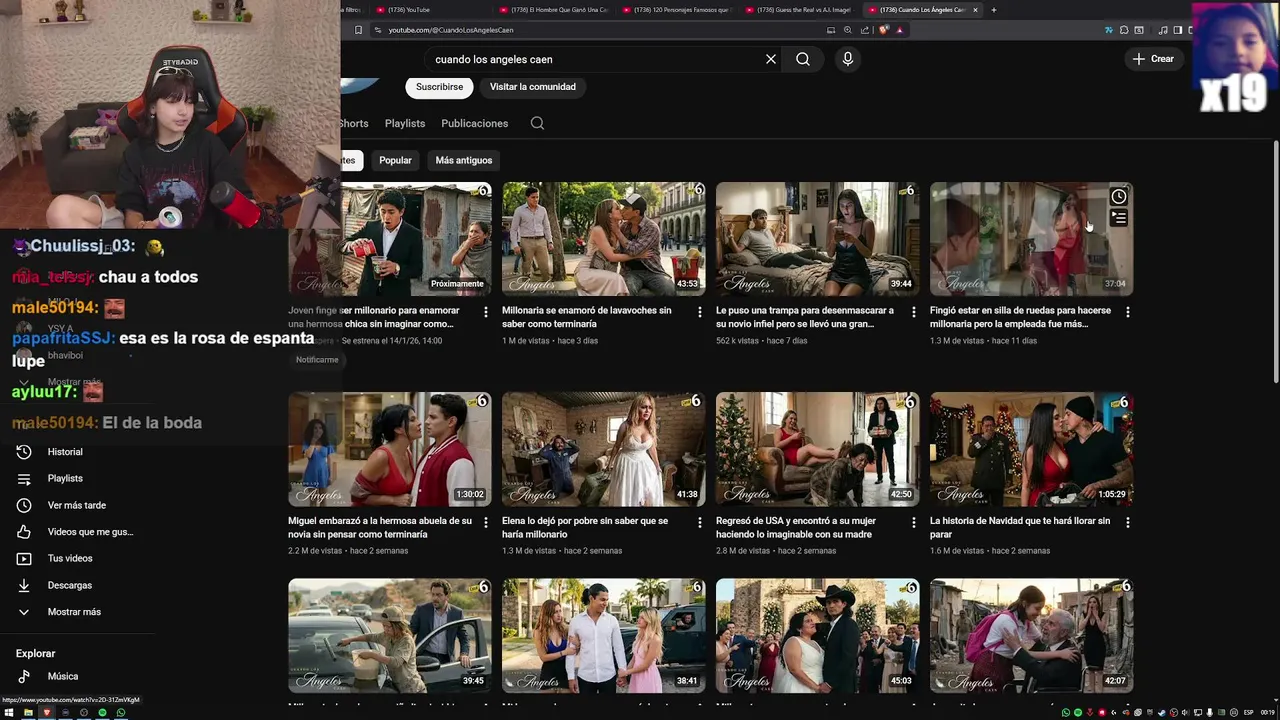This screenshot has height=720, width=1280.
Task: Open options menu for Fingió estar en silla de ruedas
Action: pyautogui.click(x=1127, y=312)
